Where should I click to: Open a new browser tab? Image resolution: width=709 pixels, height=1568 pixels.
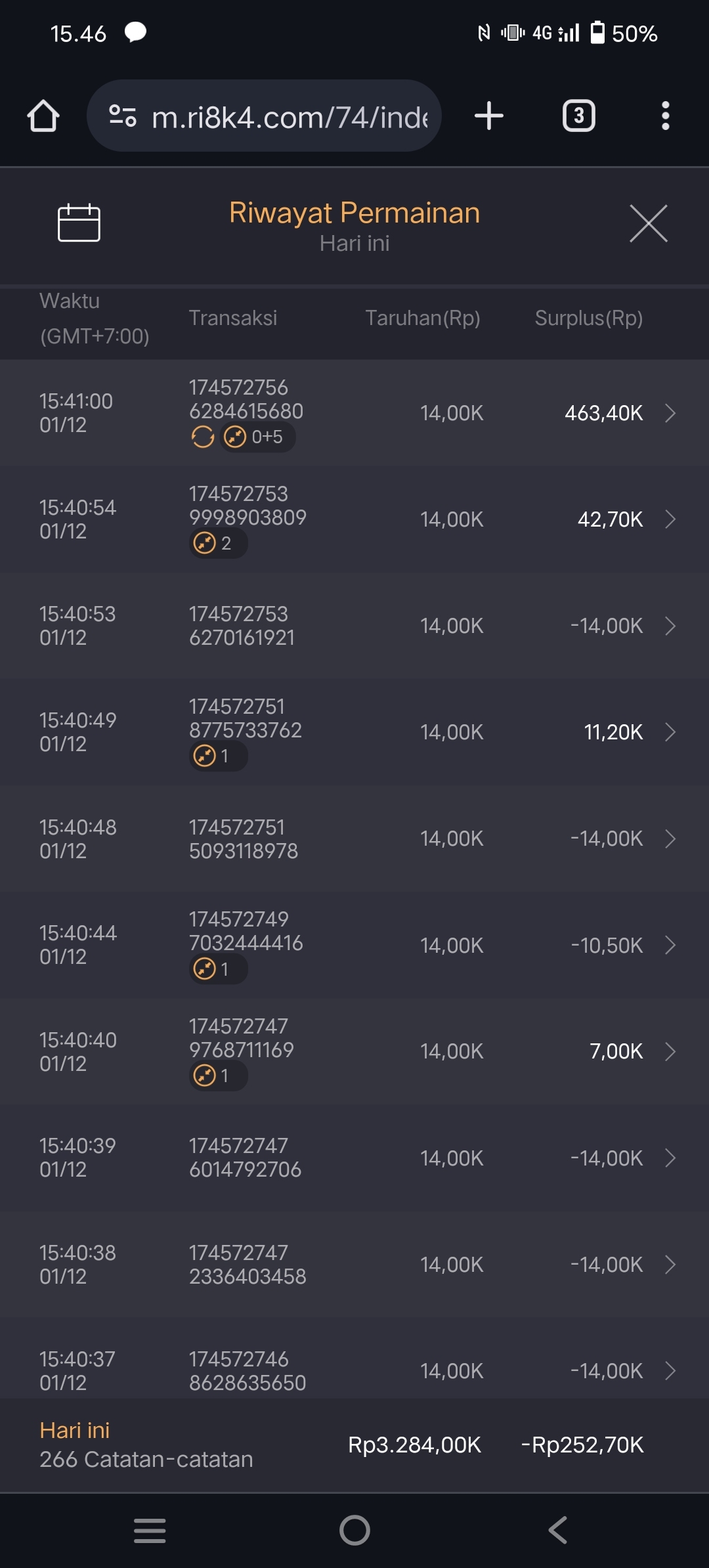point(489,116)
